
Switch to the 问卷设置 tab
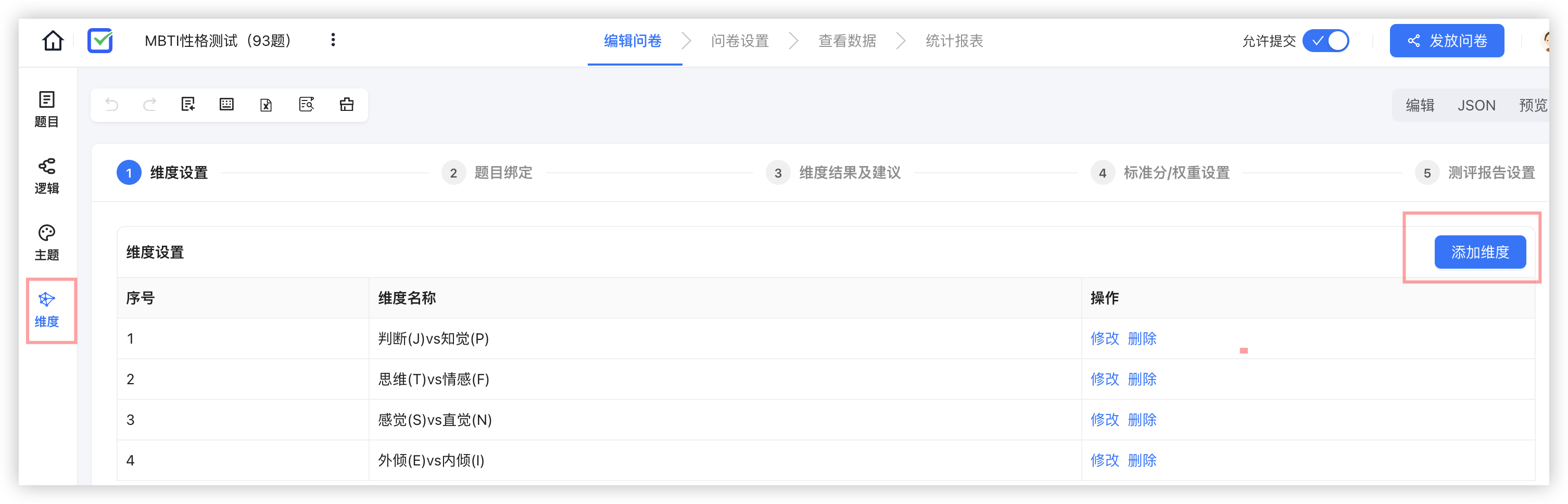(740, 41)
